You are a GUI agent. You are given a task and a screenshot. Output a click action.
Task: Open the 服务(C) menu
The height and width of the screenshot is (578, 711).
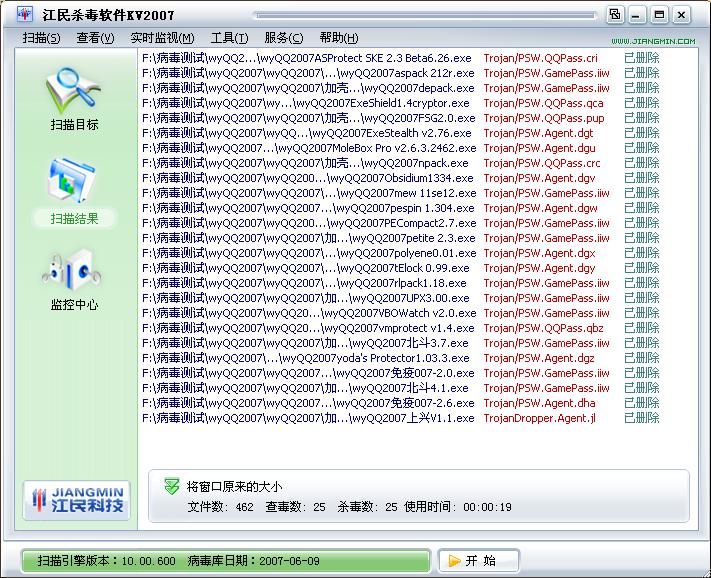(x=284, y=38)
